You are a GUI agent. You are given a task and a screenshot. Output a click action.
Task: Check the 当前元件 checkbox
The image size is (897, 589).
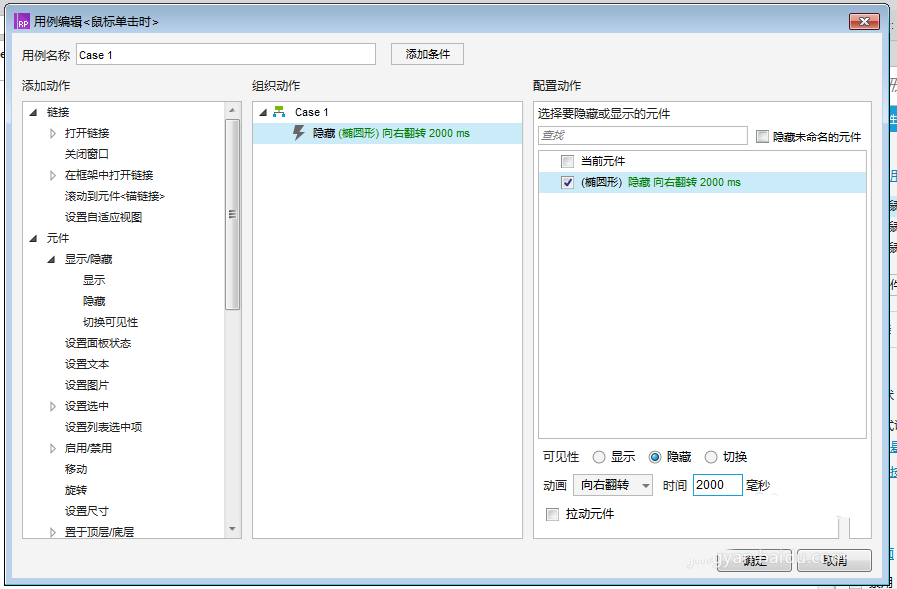click(x=567, y=160)
